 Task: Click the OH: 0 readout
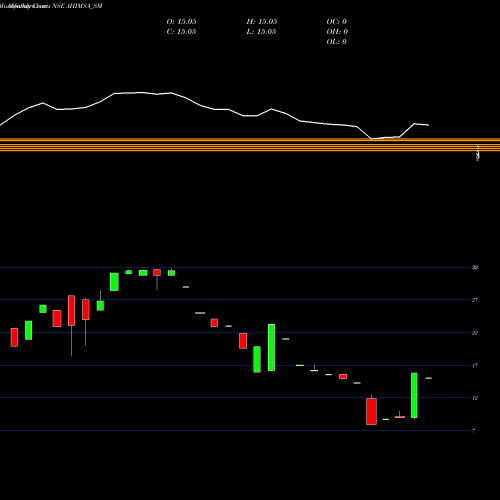[337, 32]
